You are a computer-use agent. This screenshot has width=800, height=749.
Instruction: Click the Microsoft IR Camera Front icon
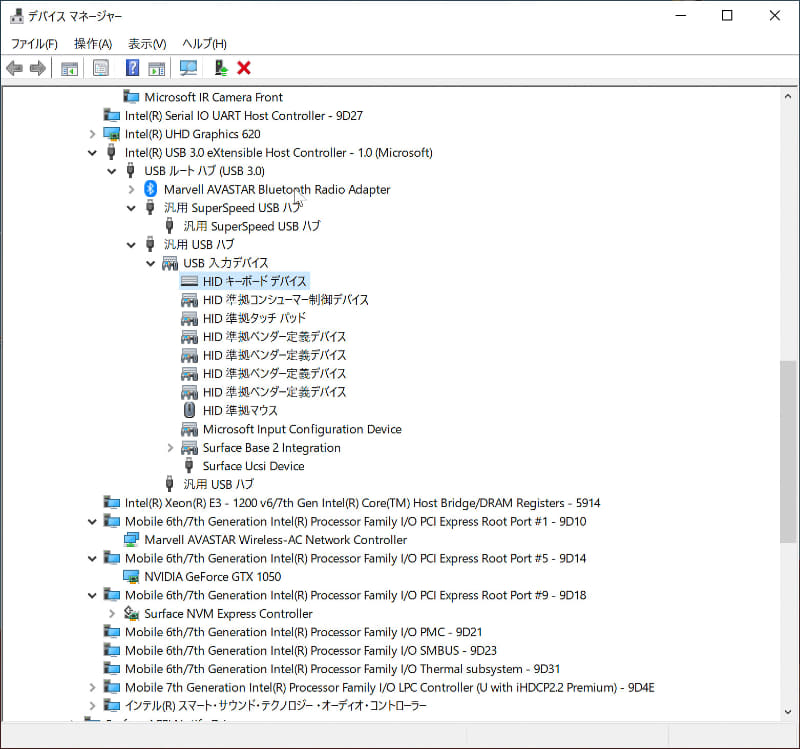131,97
